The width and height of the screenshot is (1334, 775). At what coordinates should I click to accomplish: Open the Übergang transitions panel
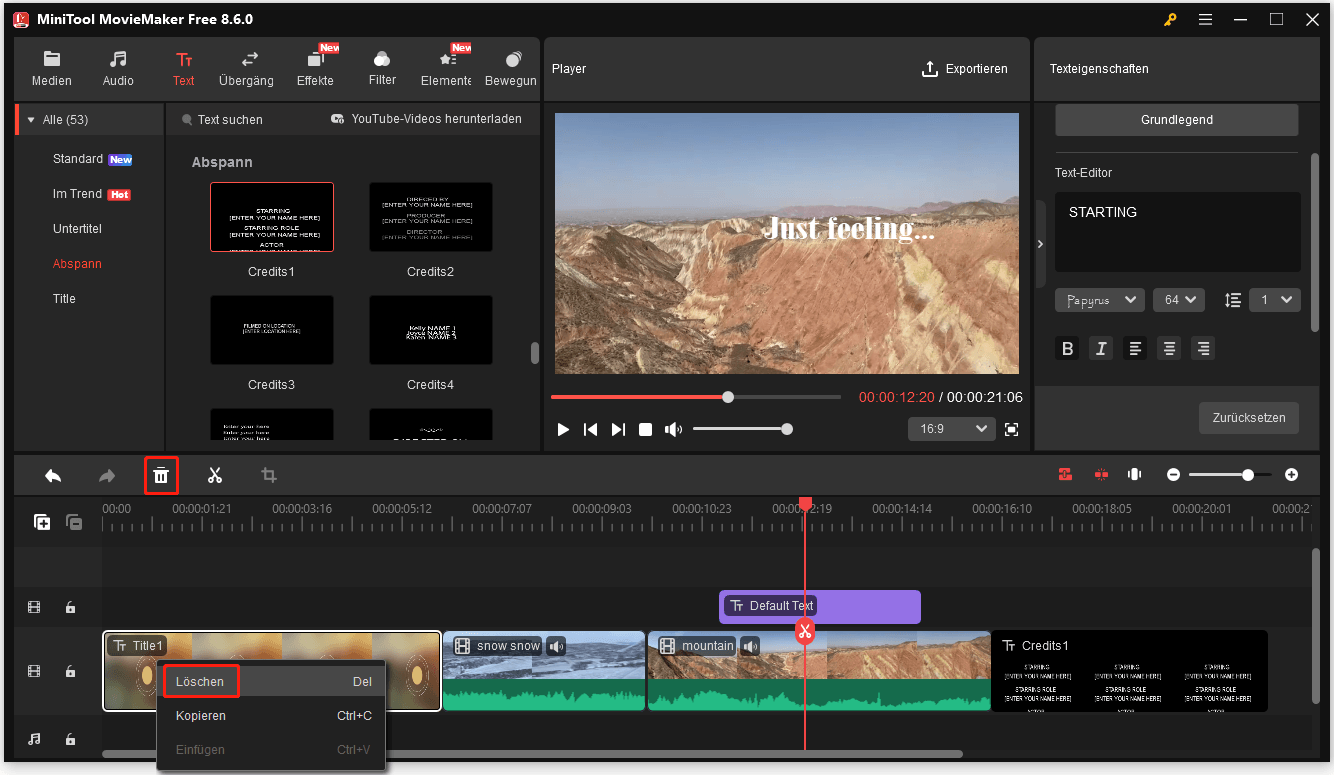tap(246, 68)
